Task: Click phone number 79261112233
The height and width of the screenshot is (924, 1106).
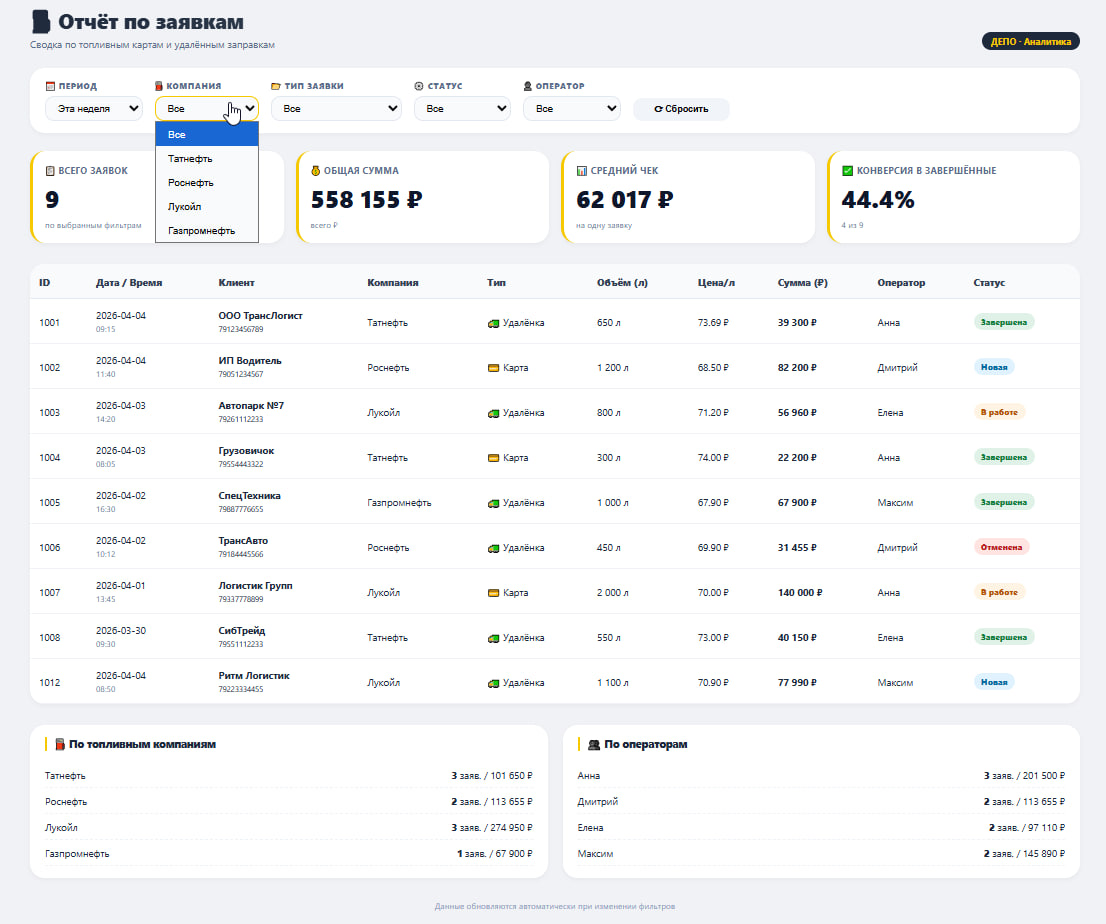Action: [241, 420]
